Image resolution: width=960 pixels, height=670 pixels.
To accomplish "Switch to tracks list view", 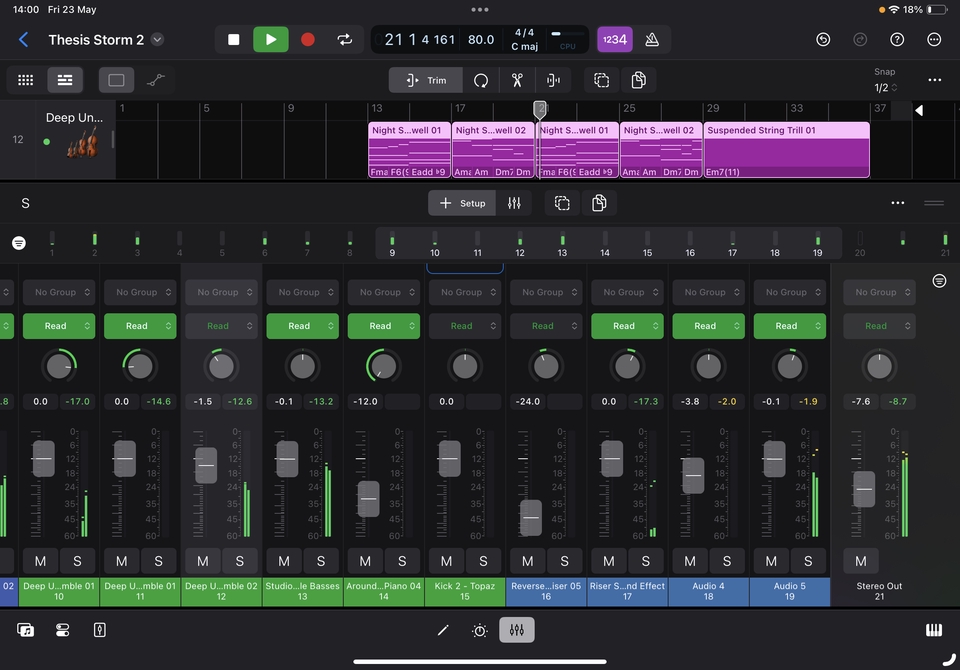I will 65,80.
